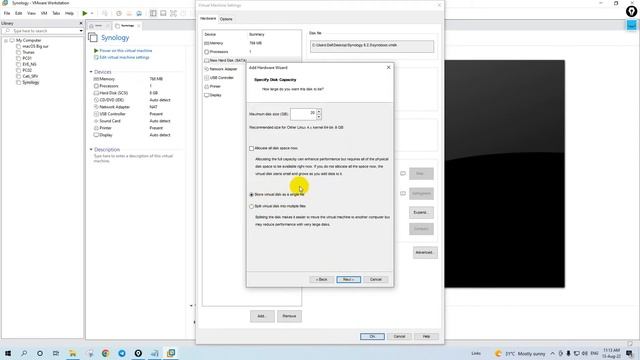Click the Options tab in VM Settings

(x=226, y=19)
